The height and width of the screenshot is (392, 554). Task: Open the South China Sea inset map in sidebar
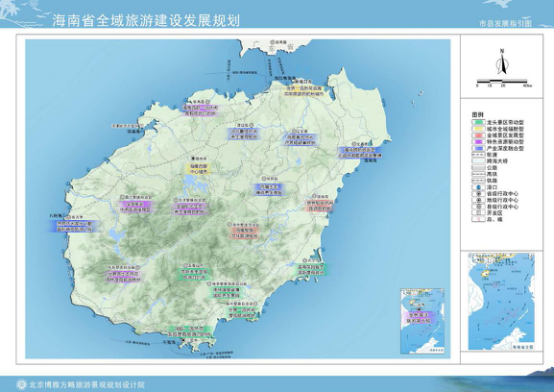pos(501,302)
